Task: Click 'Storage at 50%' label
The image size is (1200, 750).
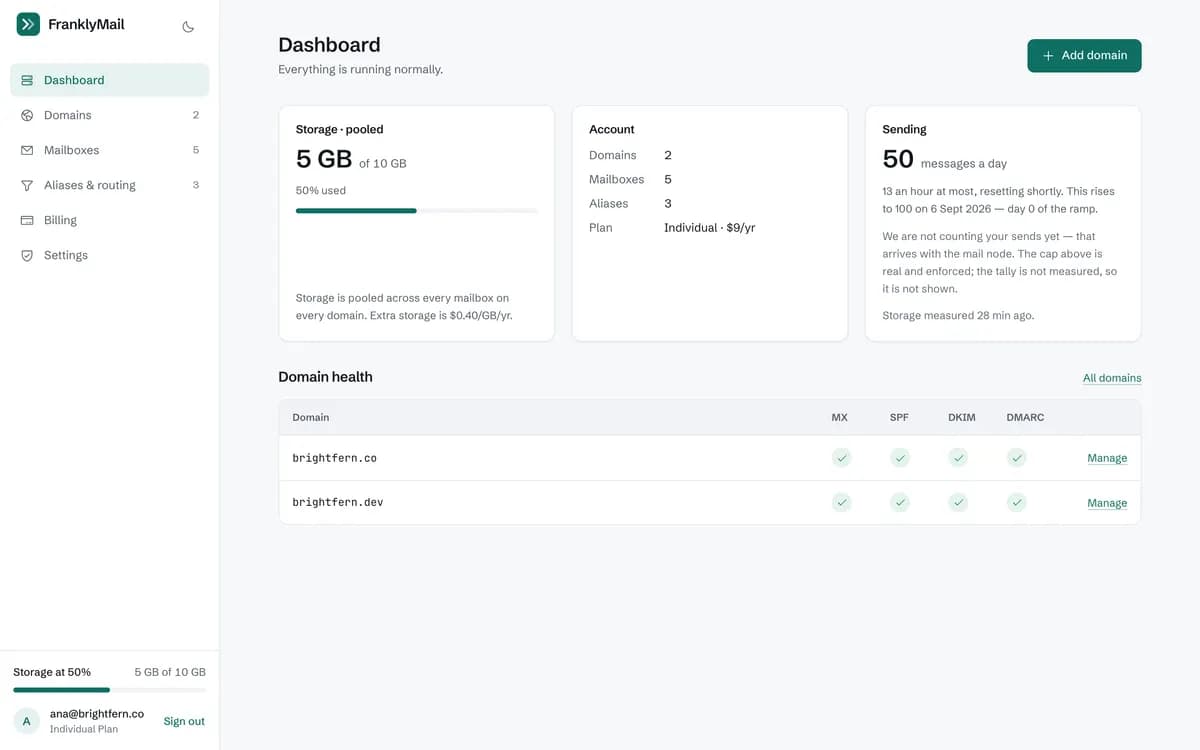Action: (52, 672)
